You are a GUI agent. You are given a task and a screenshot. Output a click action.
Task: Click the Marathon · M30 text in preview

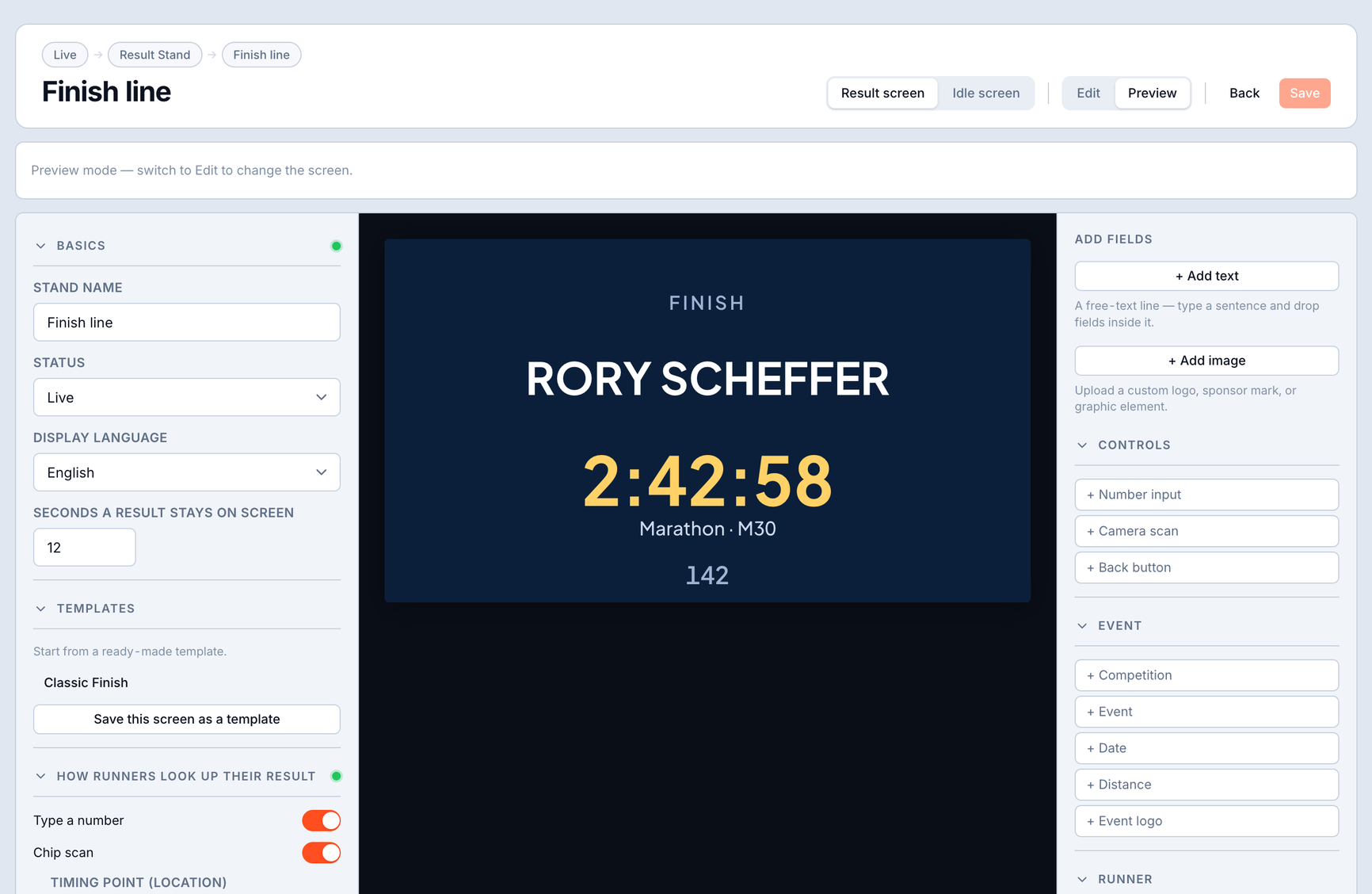tap(707, 529)
